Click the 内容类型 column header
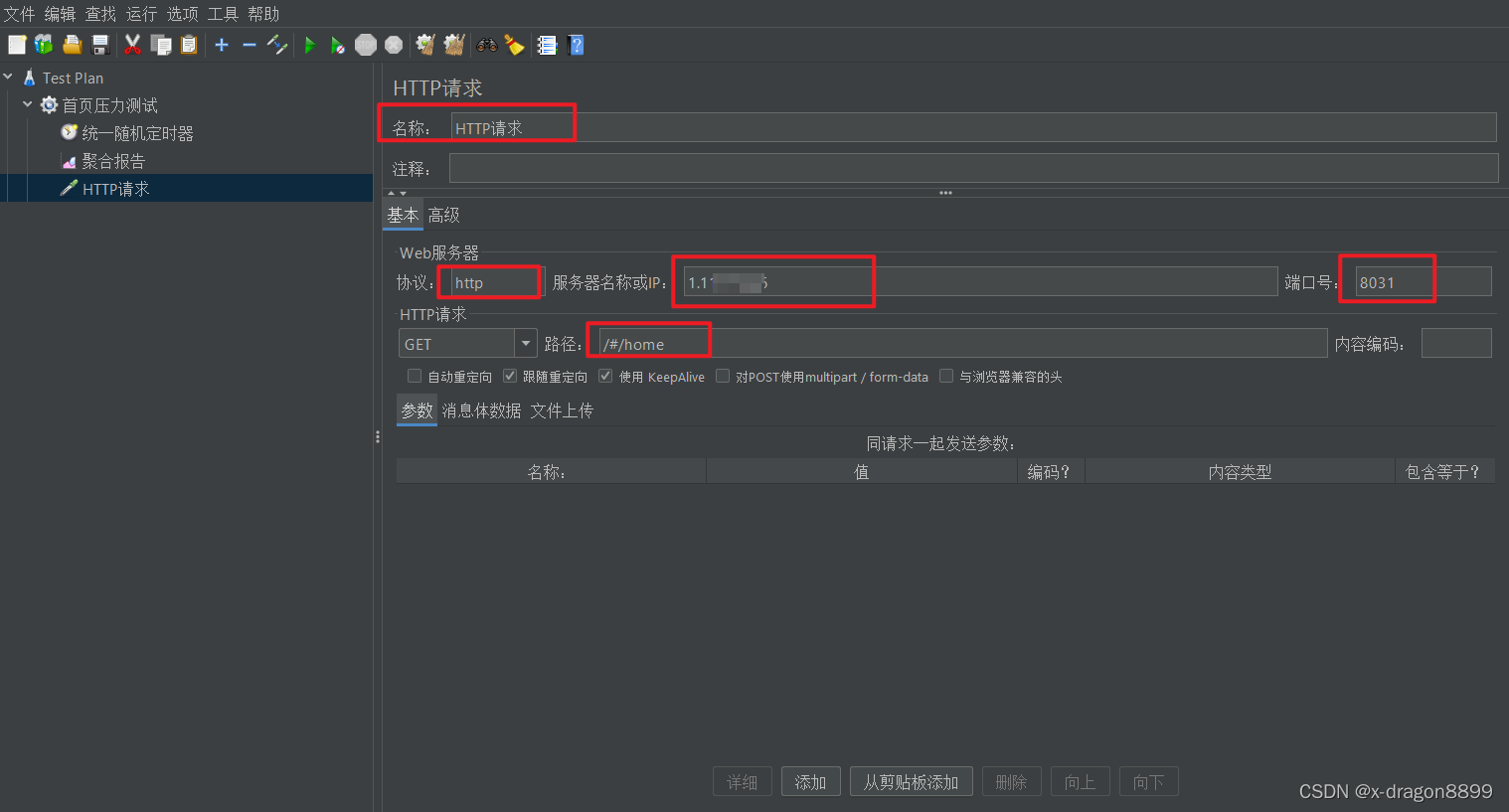1509x812 pixels. point(1240,472)
